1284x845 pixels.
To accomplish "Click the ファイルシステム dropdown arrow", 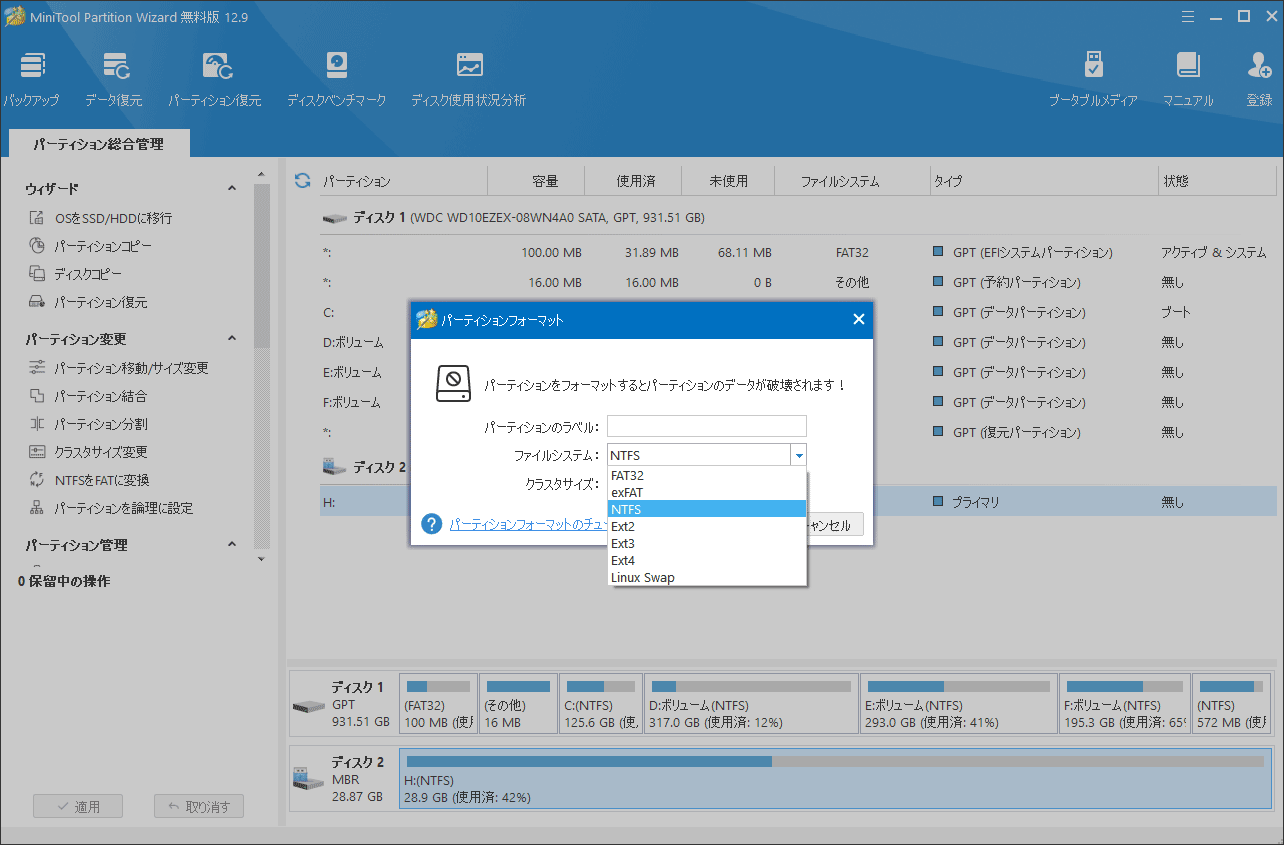I will click(x=798, y=456).
